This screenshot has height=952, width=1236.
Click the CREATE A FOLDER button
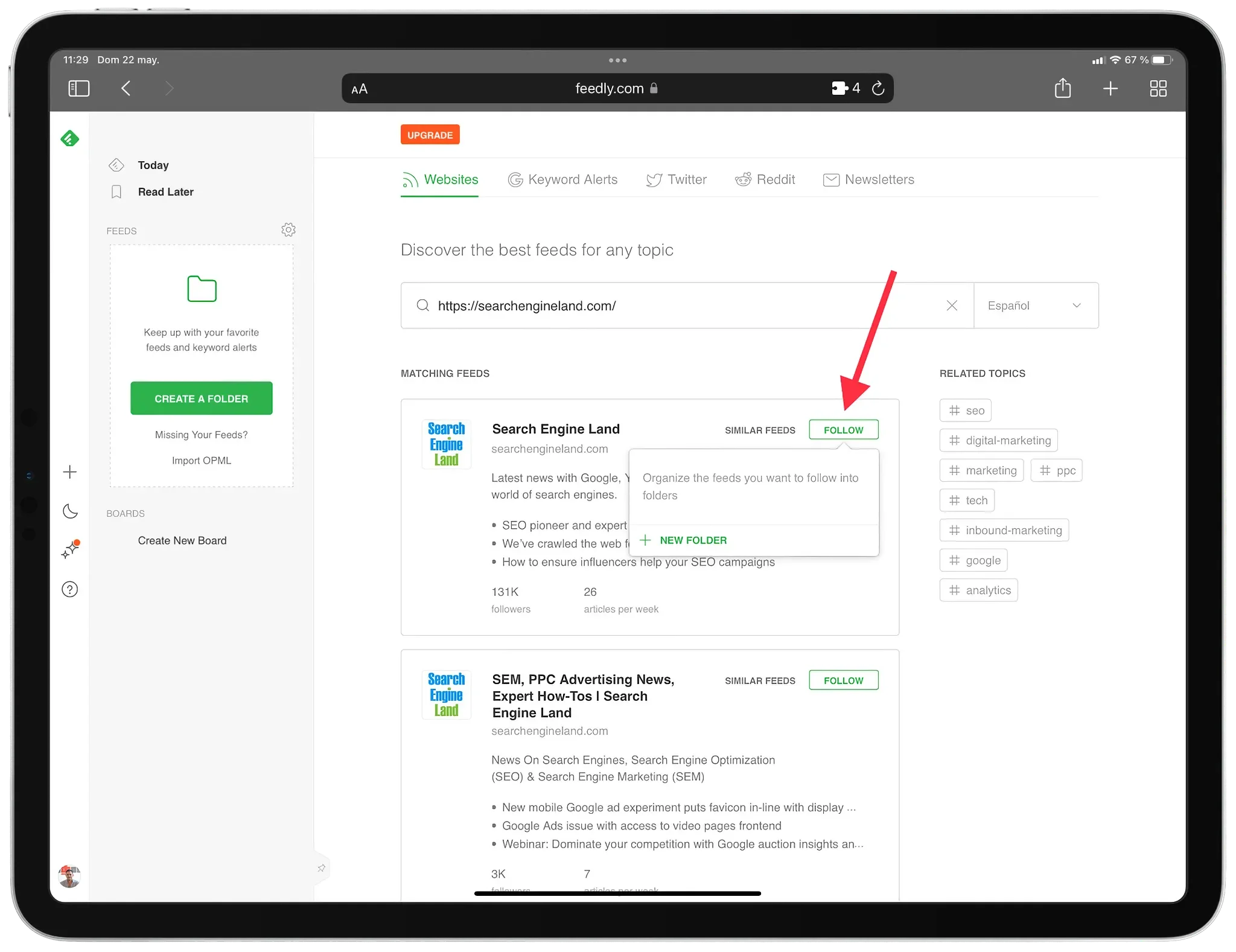202,398
